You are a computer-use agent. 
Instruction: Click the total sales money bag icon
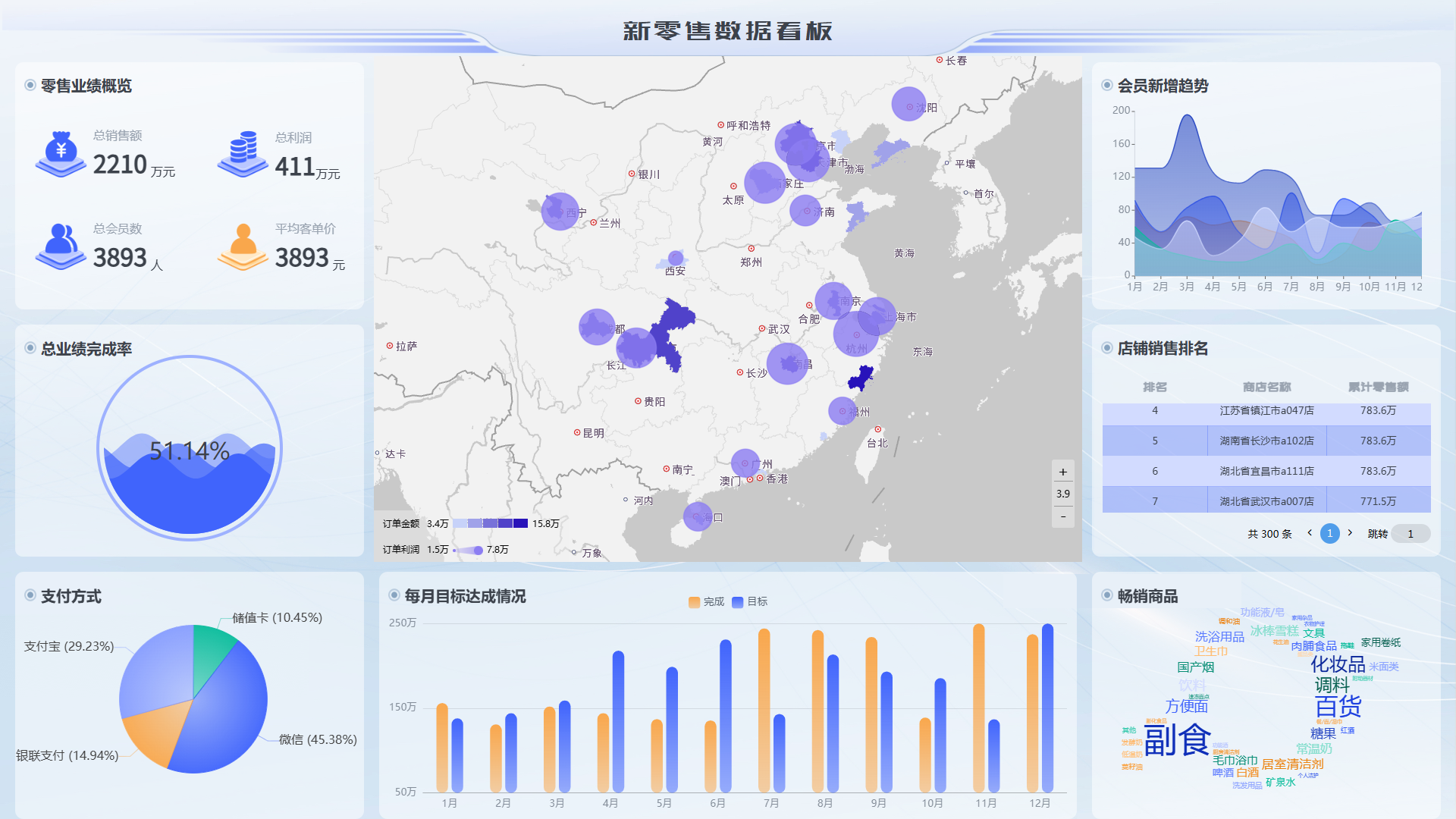pyautogui.click(x=61, y=154)
